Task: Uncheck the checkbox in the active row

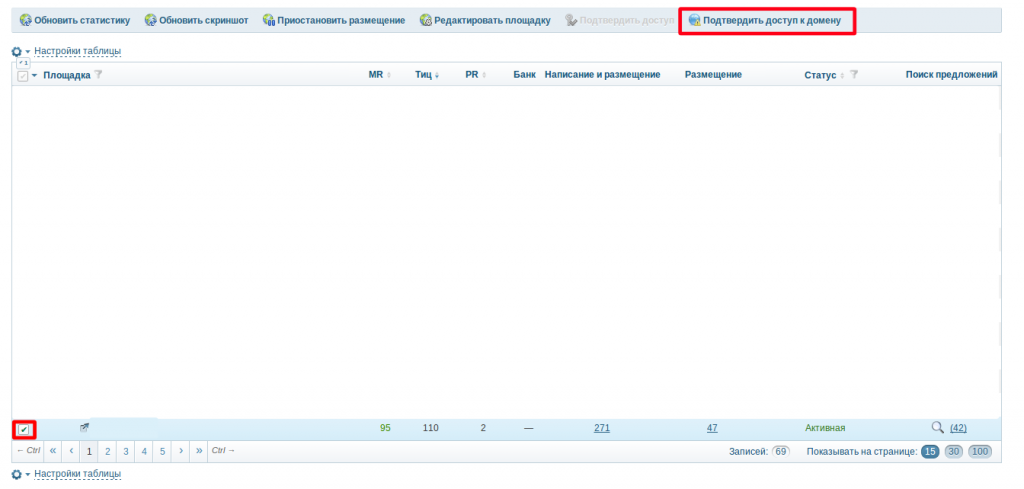Action: (x=24, y=429)
